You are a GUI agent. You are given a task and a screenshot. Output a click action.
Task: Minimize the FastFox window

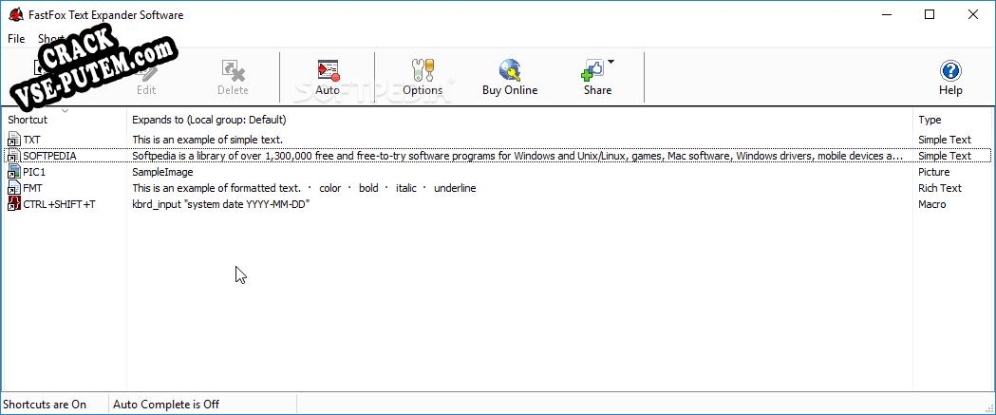tap(885, 15)
